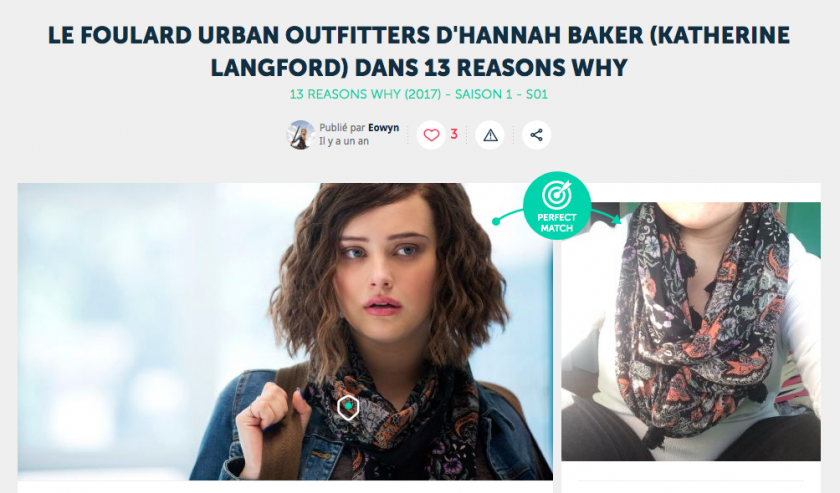
Task: Click the green connector dot beside the photo
Action: click(x=496, y=221)
